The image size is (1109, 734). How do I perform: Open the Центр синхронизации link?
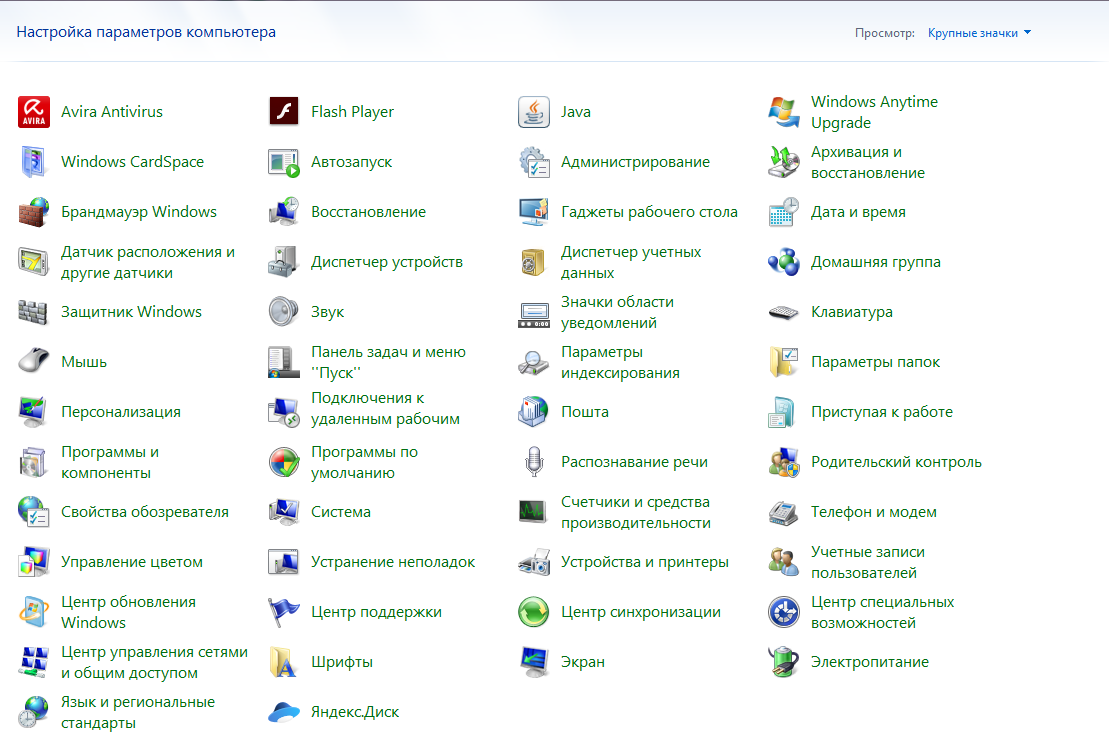point(641,612)
